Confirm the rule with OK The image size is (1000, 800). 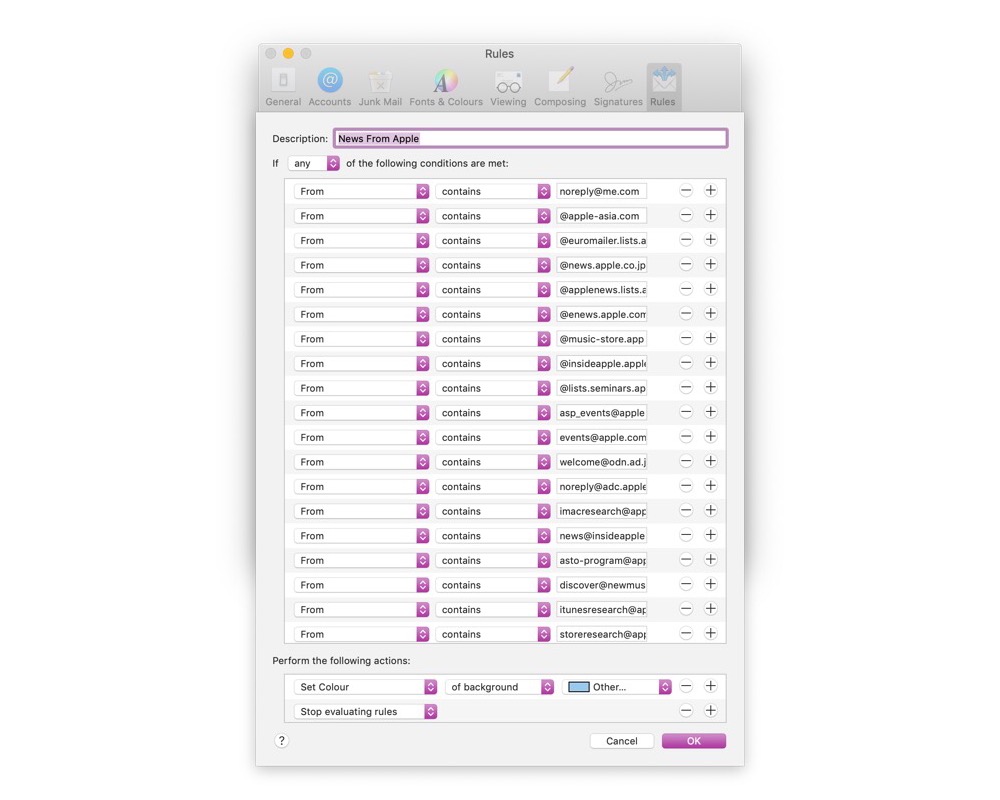point(693,741)
